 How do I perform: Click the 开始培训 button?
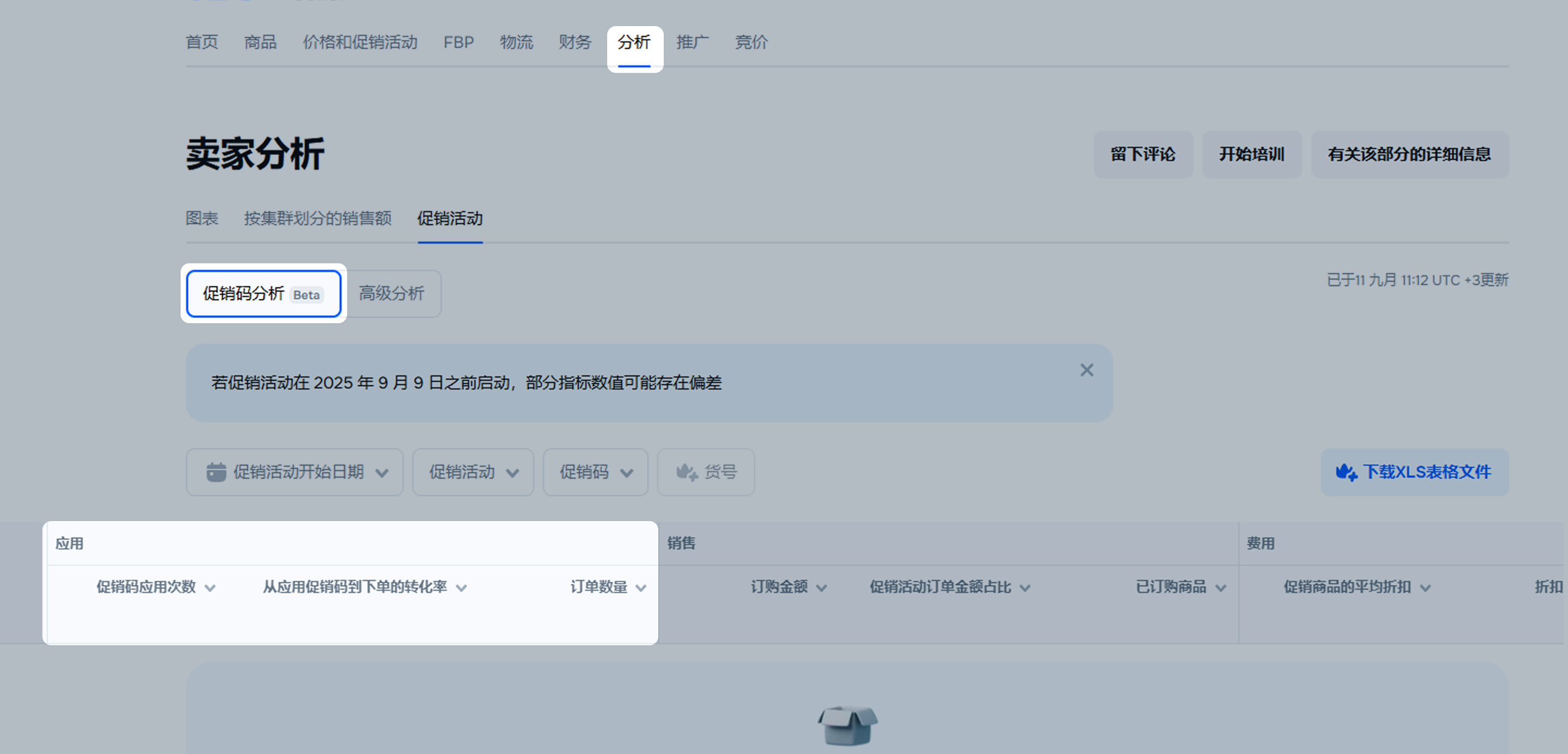pos(1251,154)
